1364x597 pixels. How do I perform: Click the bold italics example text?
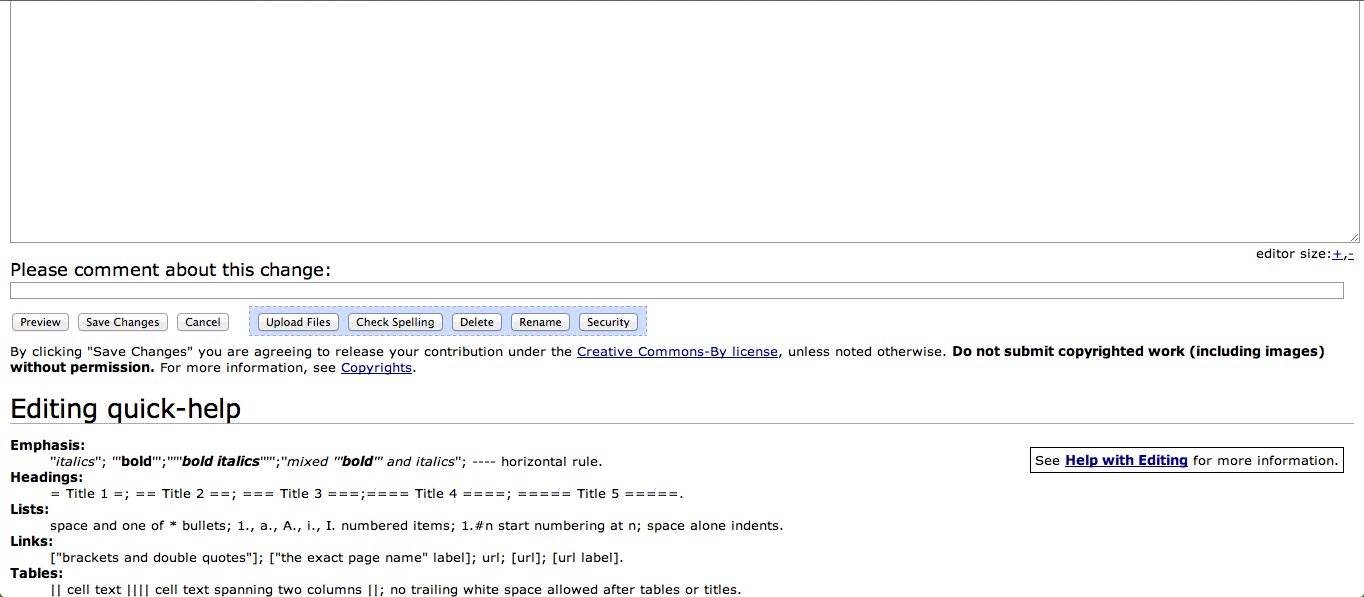pos(220,462)
